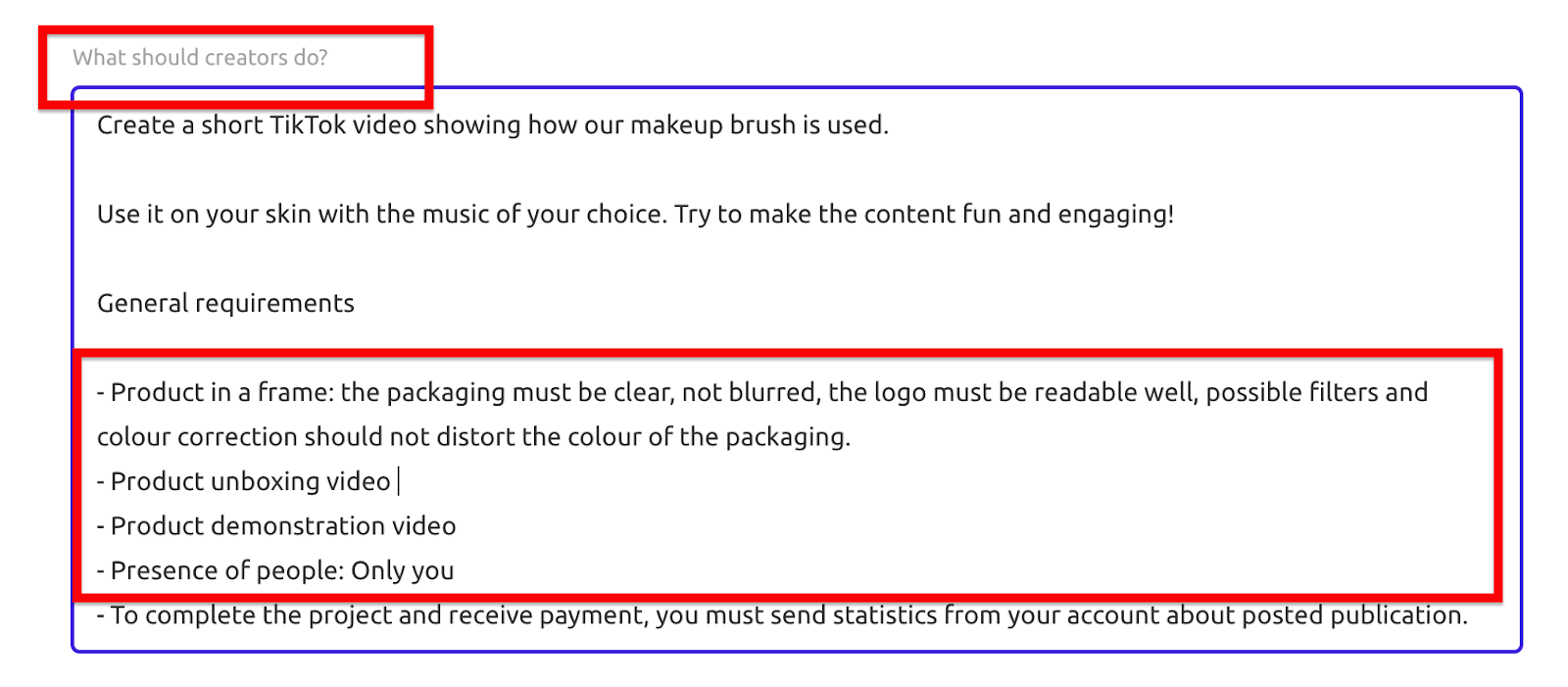Click the 'Presence of people: Only you' line

coord(275,571)
